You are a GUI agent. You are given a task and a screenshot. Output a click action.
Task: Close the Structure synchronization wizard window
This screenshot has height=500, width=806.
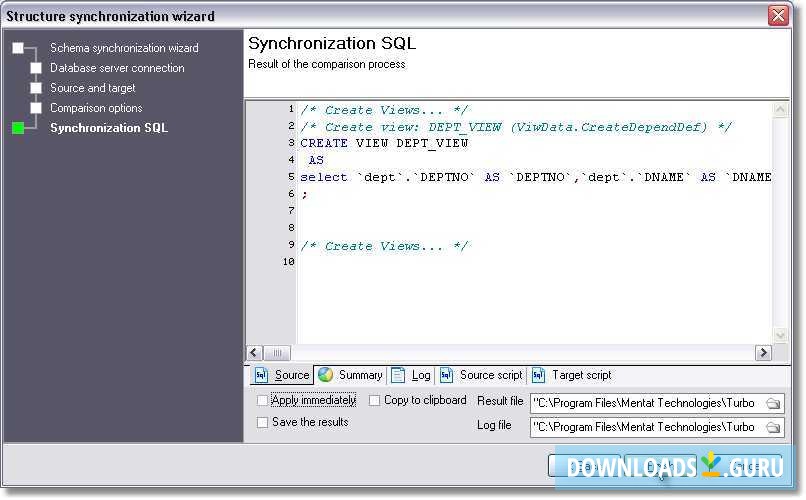[x=778, y=15]
